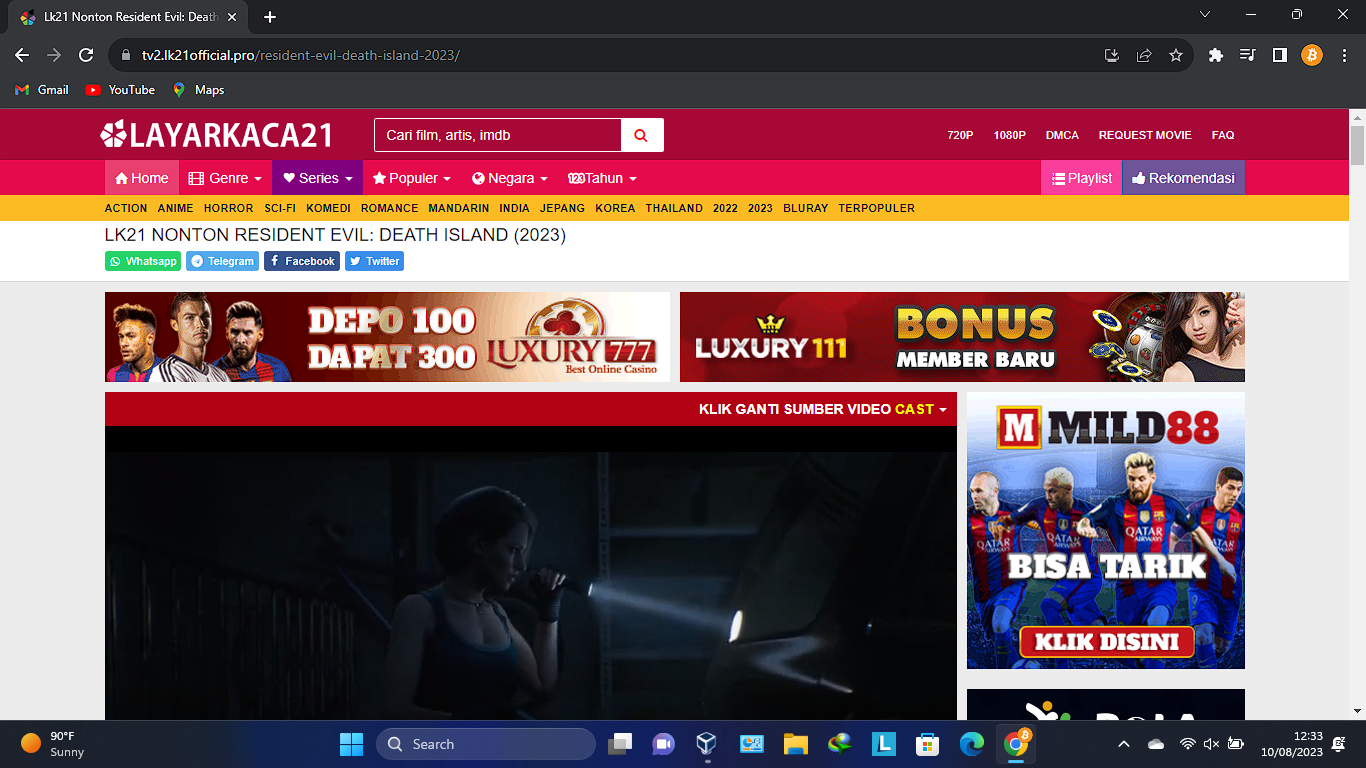Open Microsoft Store taskbar icon

pyautogui.click(x=927, y=744)
